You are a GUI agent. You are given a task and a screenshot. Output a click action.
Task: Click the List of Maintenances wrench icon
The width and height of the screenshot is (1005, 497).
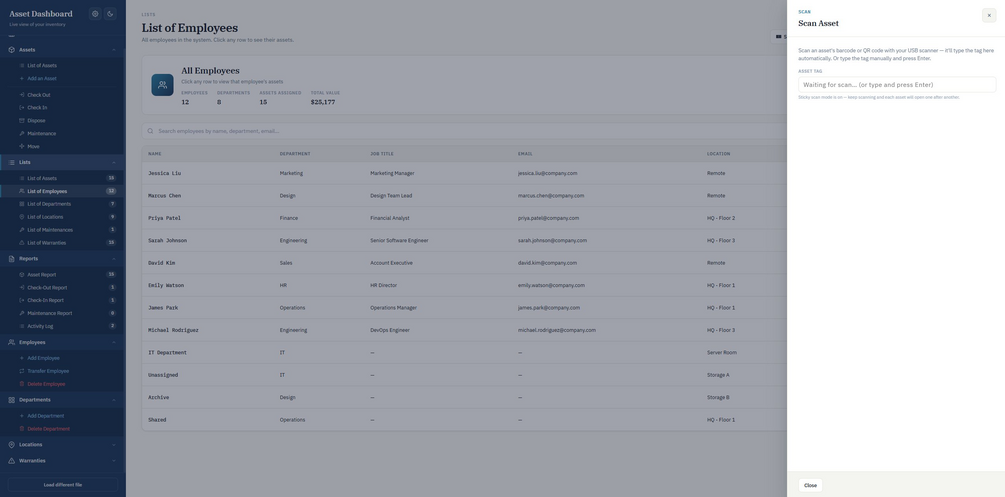point(22,230)
